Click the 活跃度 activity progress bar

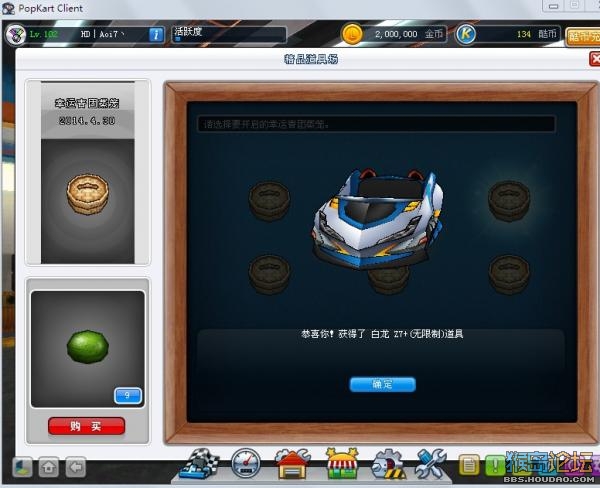229,34
